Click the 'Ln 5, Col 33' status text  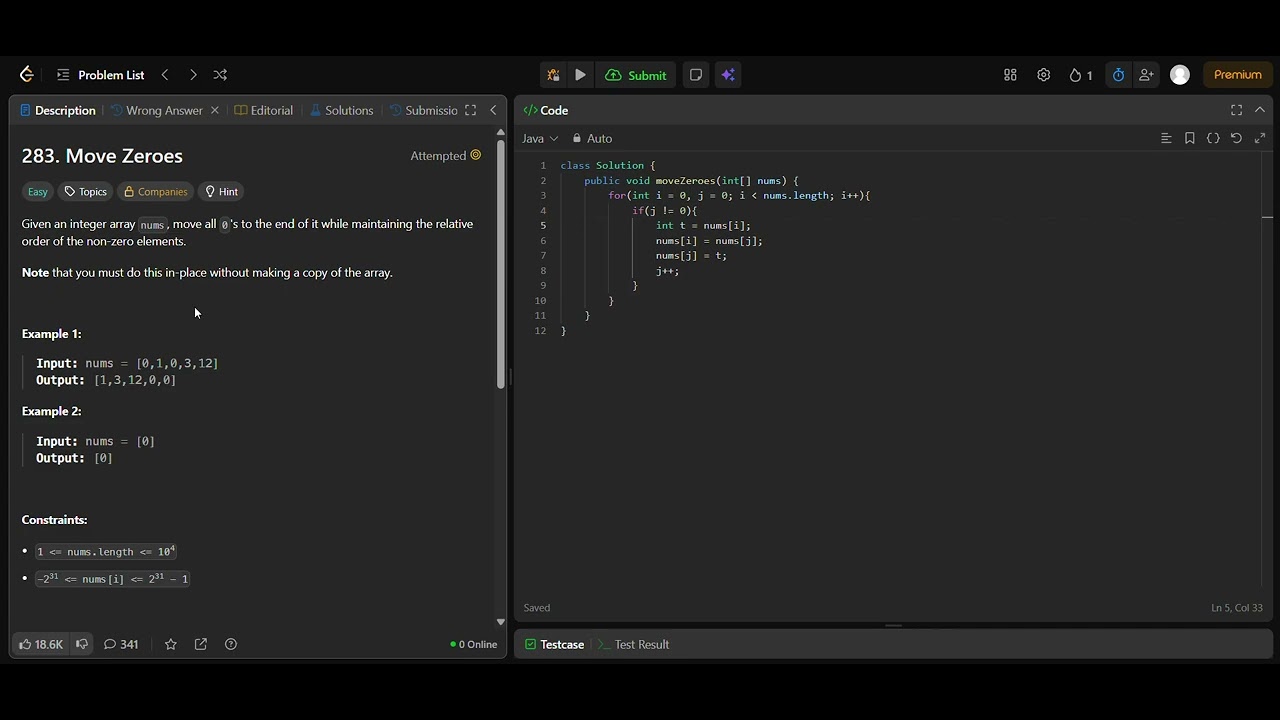(x=1237, y=608)
